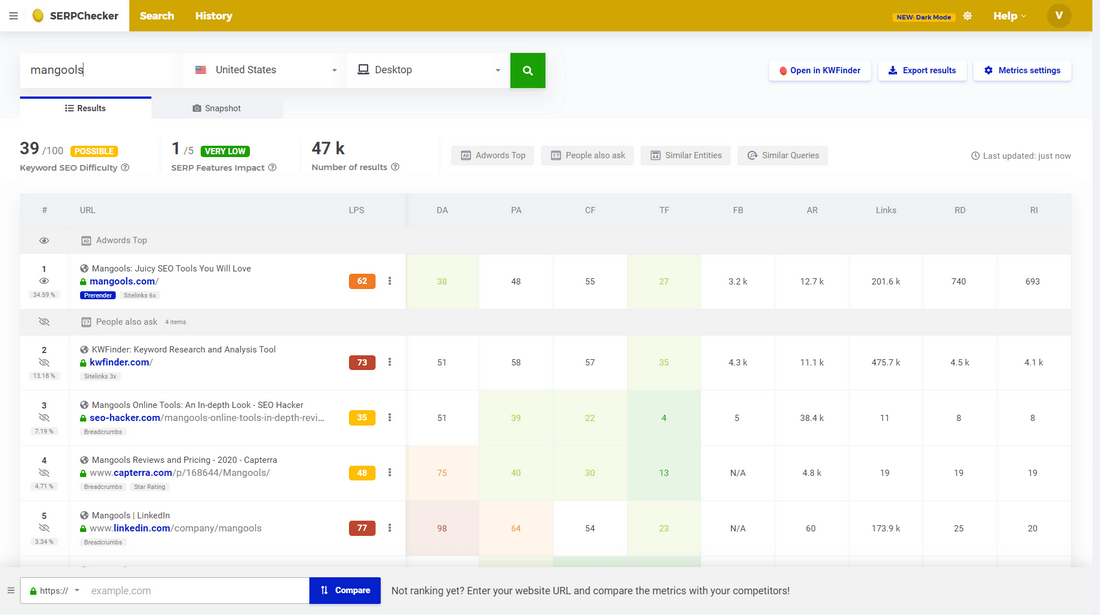Sort by LPS column header
1100x615 pixels.
click(356, 210)
